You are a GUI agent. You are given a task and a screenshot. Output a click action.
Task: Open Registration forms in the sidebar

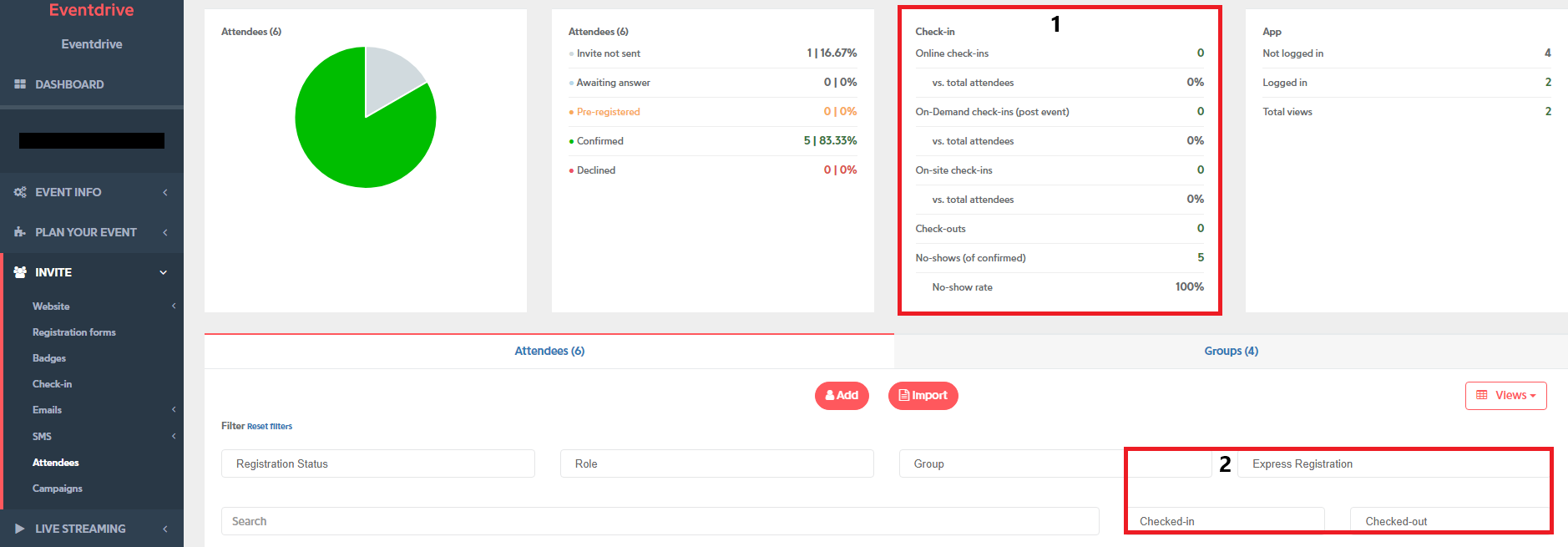[x=74, y=332]
